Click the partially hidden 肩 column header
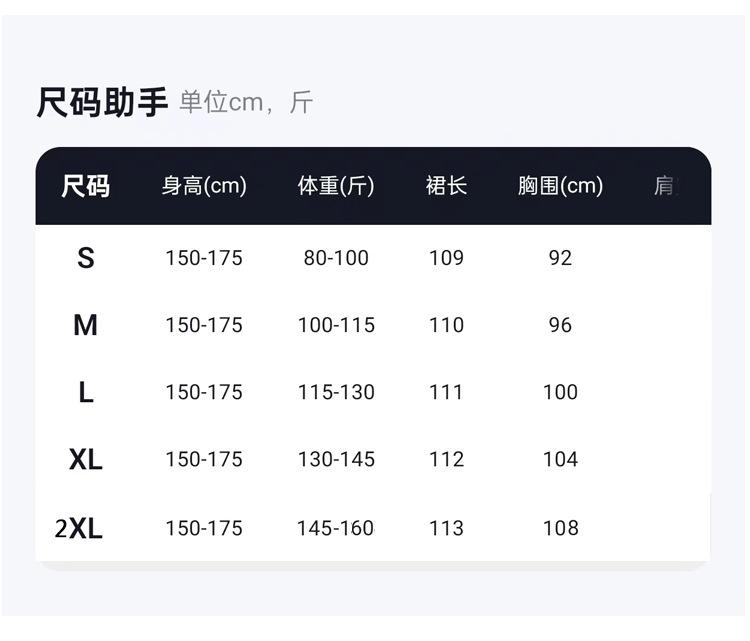Image resolution: width=750 pixels, height=641 pixels. pos(663,186)
